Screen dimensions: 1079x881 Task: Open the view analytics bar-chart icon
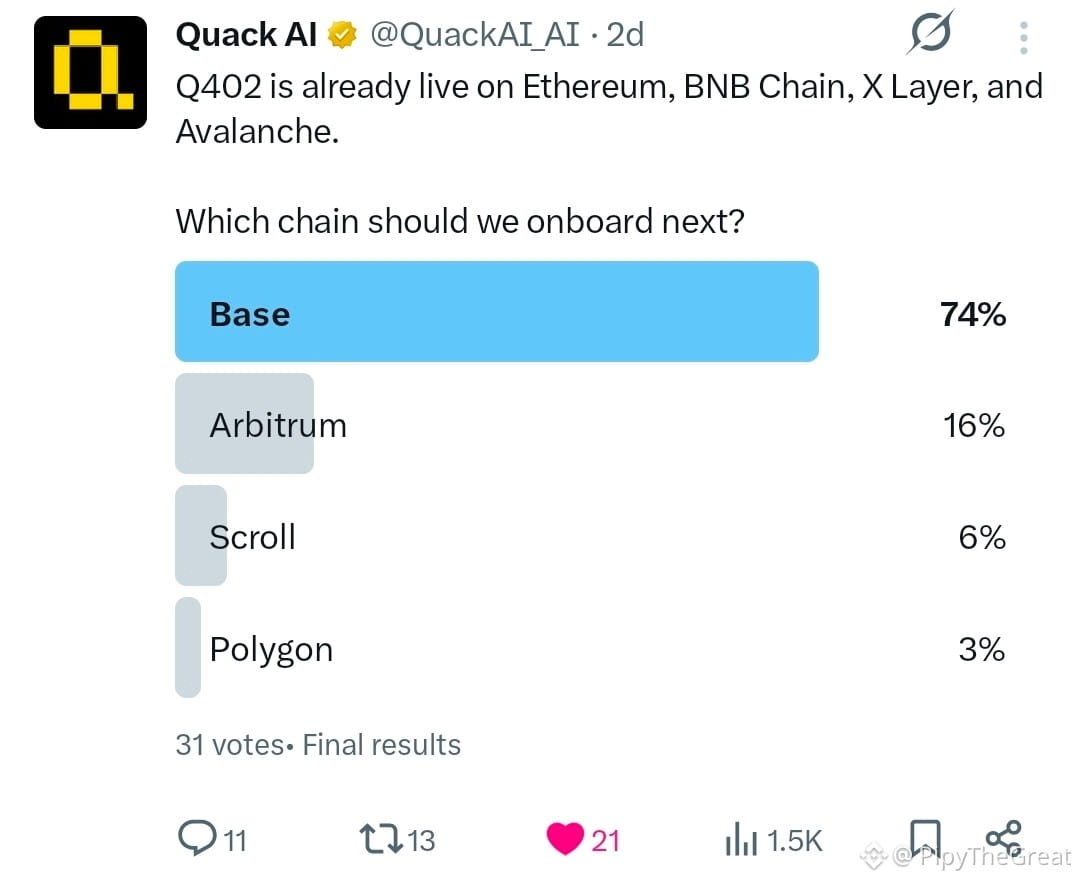[740, 839]
